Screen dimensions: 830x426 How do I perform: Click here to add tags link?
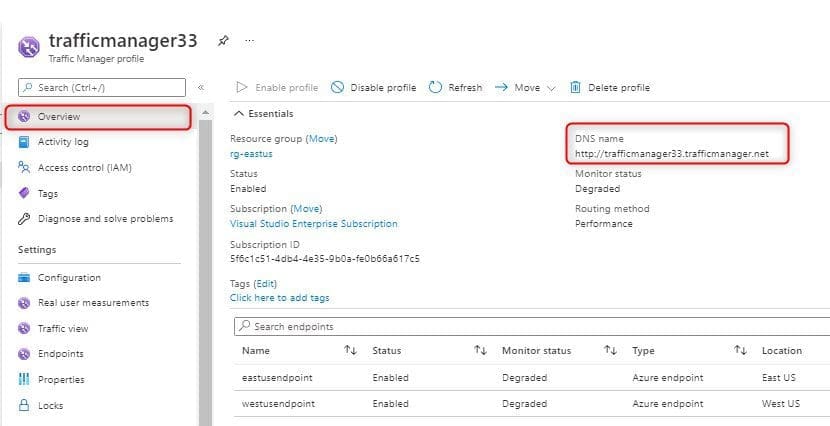(x=279, y=298)
